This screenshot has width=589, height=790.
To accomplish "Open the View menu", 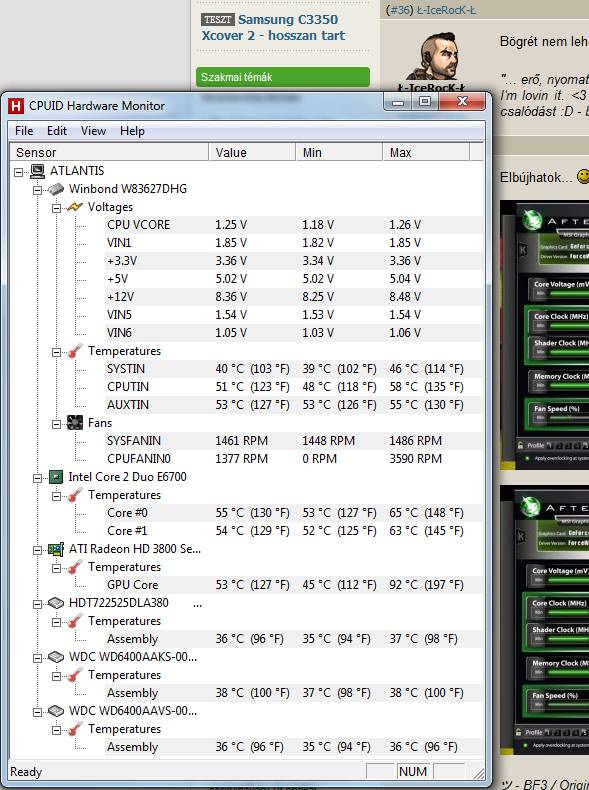I will pyautogui.click(x=93, y=131).
